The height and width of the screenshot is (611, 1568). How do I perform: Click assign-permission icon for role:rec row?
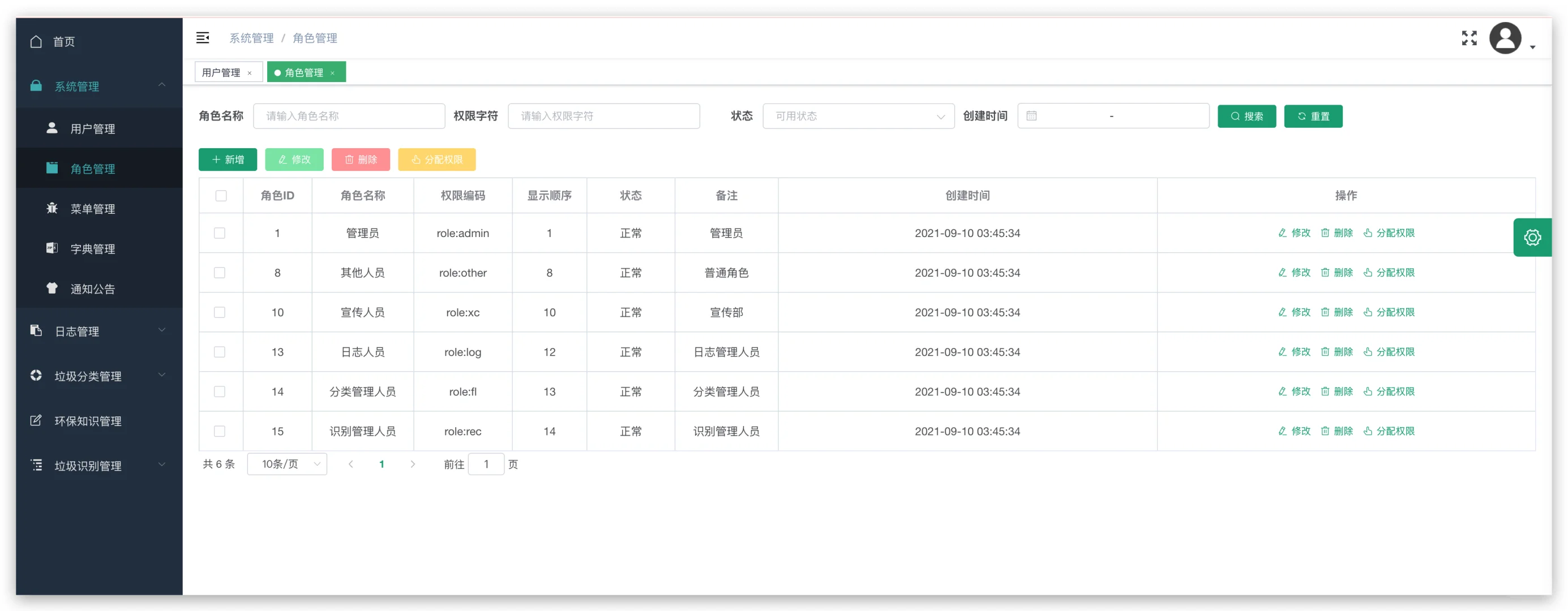[1367, 431]
